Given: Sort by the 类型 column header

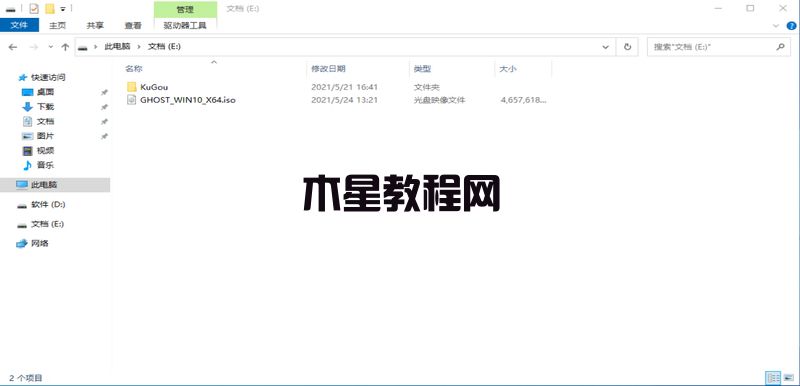Looking at the screenshot, I should [422, 69].
